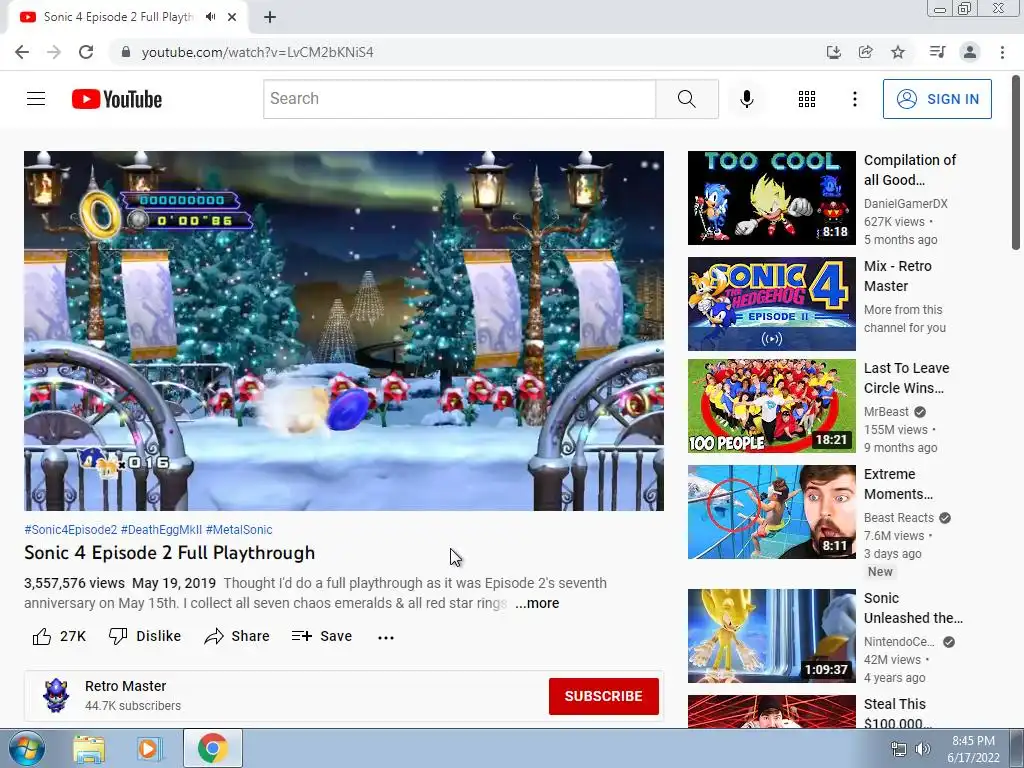Dislike the video
Screen dimensions: 1024x768
(x=144, y=636)
